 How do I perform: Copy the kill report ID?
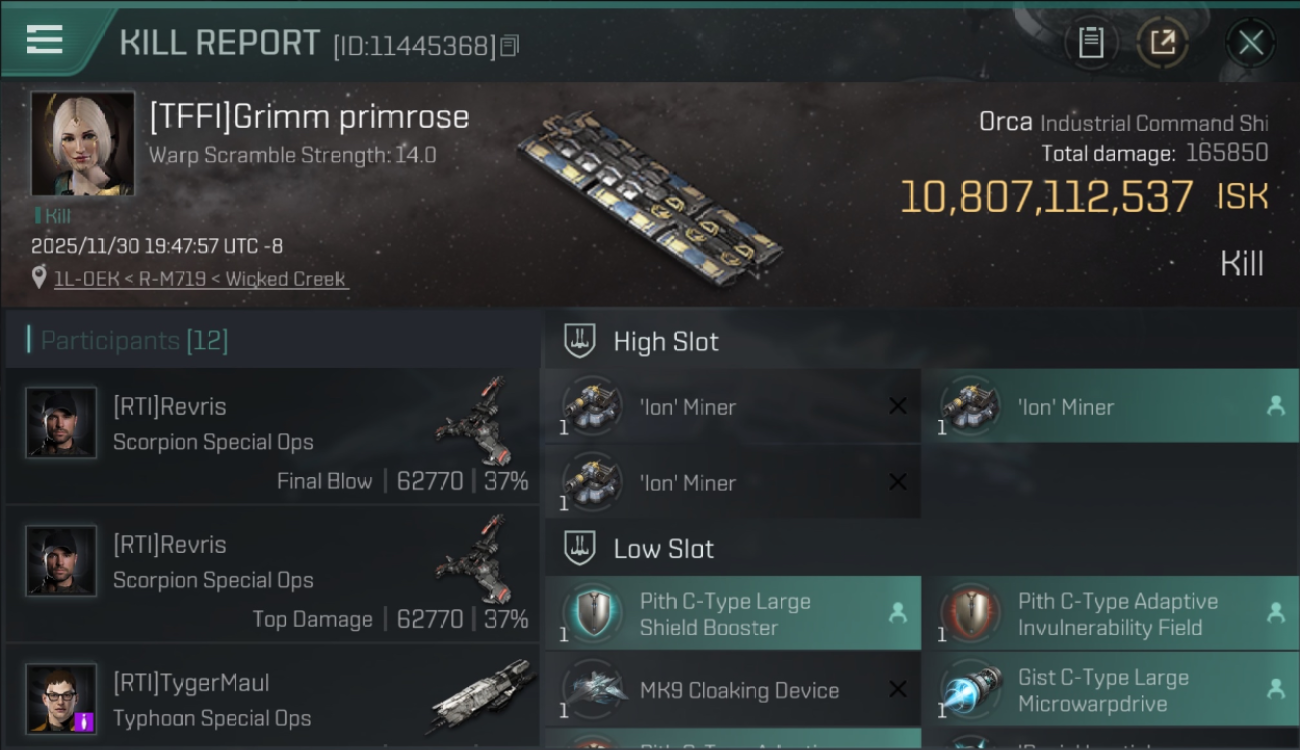click(x=509, y=45)
